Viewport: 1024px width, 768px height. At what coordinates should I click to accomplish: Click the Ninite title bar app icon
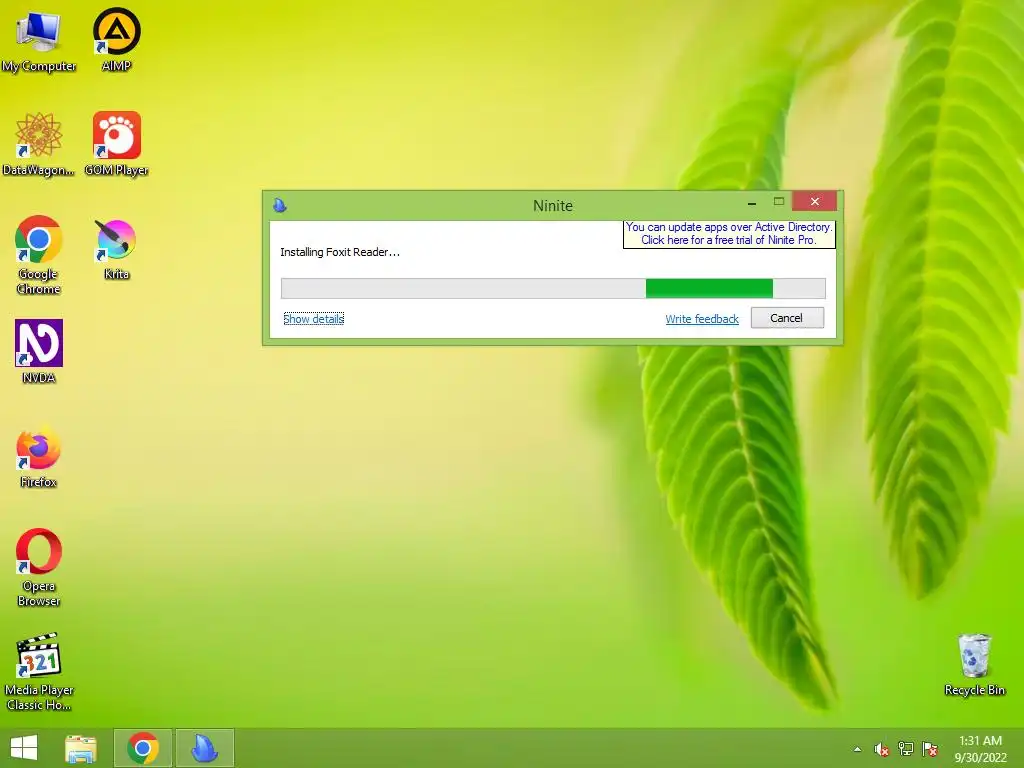click(x=280, y=205)
